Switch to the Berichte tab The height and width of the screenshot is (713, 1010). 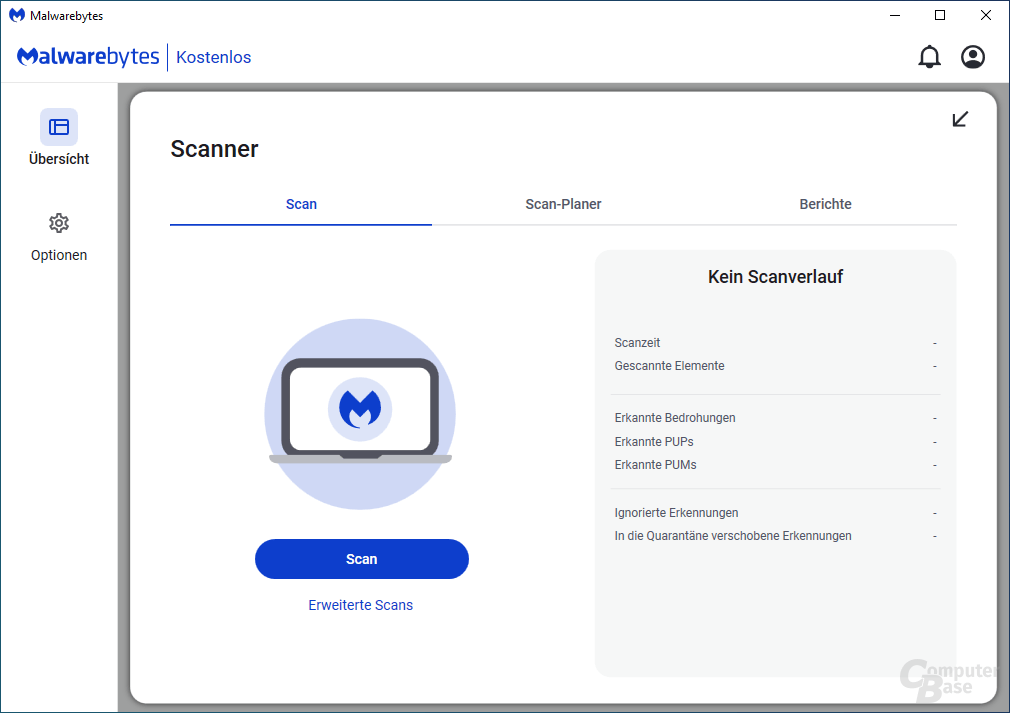[x=825, y=204]
